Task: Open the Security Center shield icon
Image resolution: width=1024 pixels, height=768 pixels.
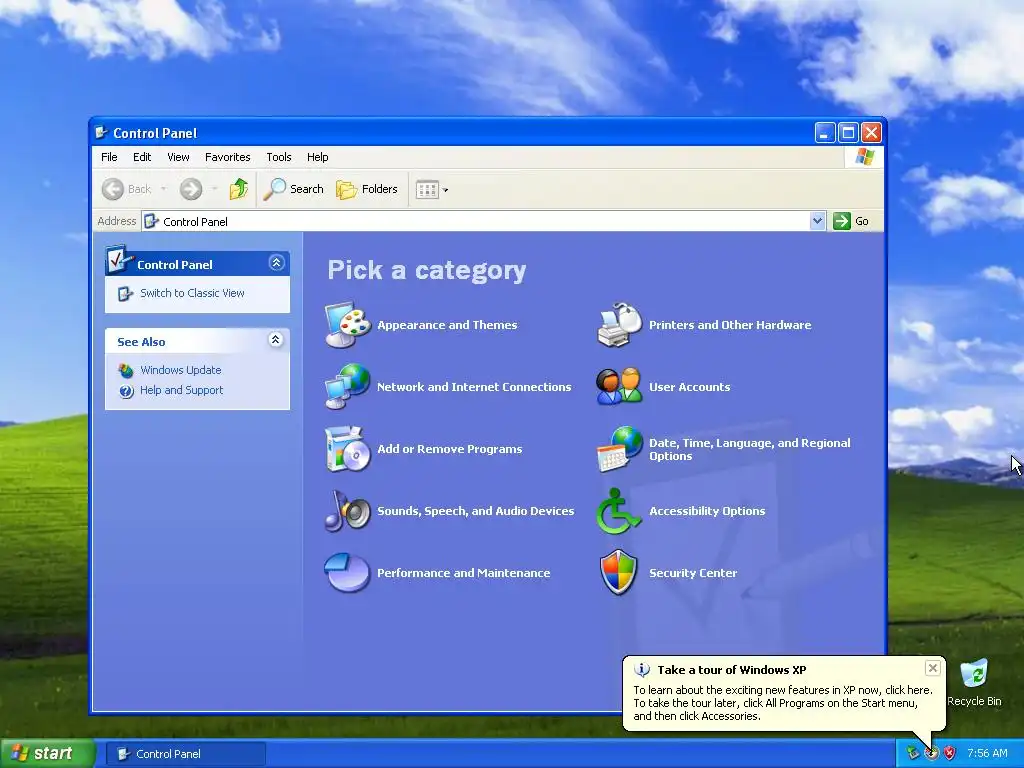Action: (618, 573)
